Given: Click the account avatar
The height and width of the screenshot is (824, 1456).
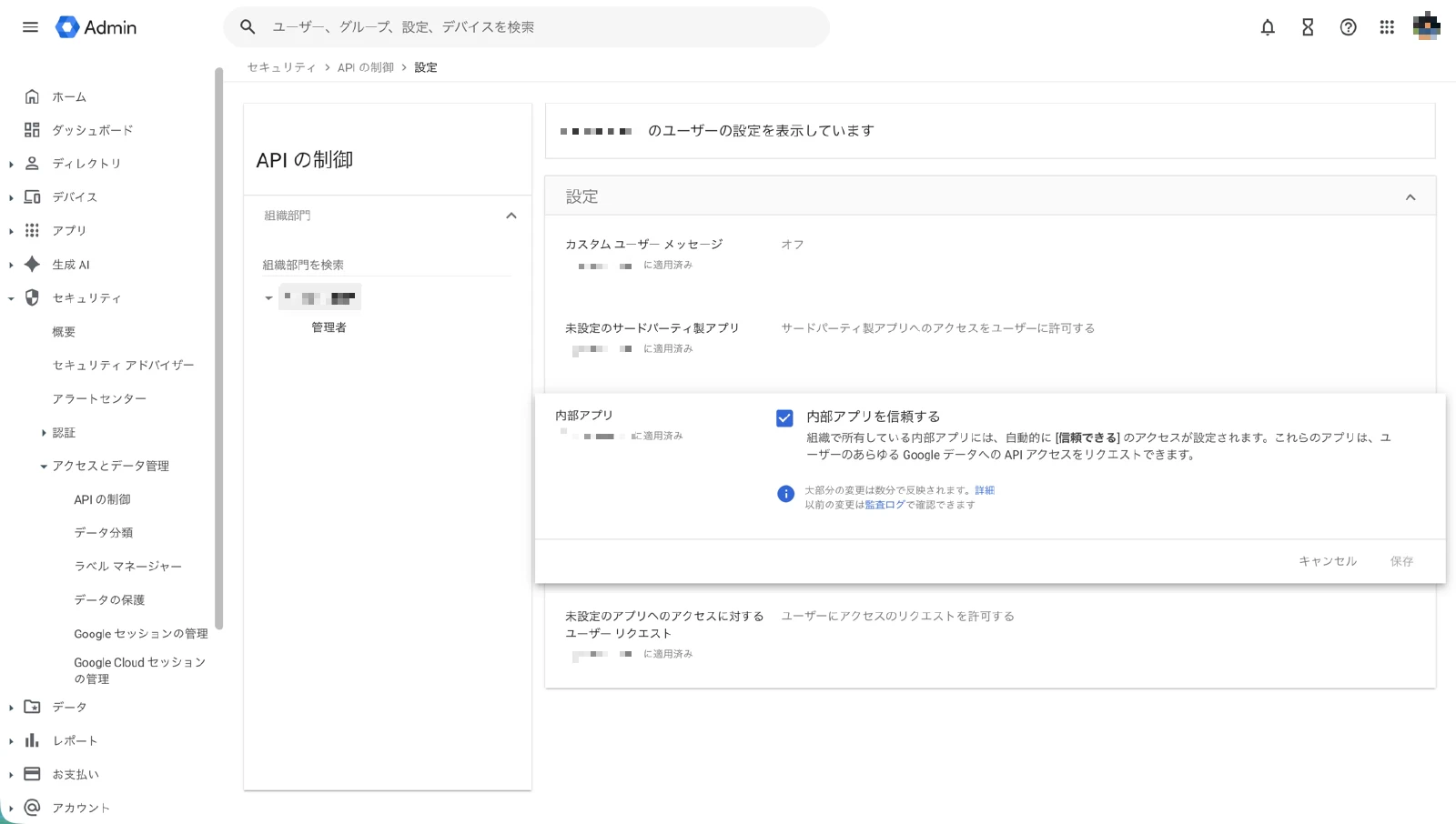Looking at the screenshot, I should (1425, 26).
